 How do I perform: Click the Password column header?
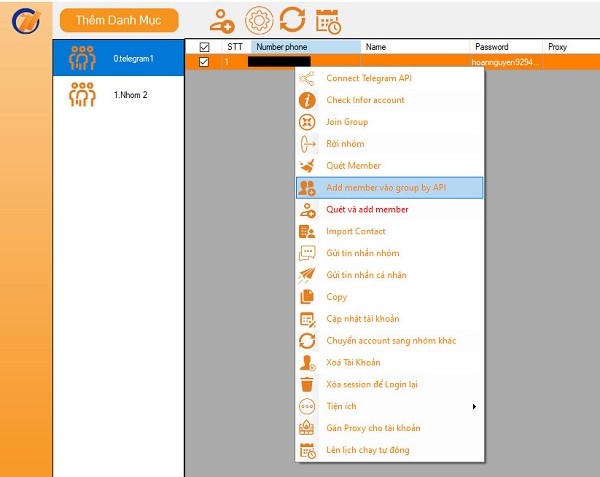click(x=506, y=47)
